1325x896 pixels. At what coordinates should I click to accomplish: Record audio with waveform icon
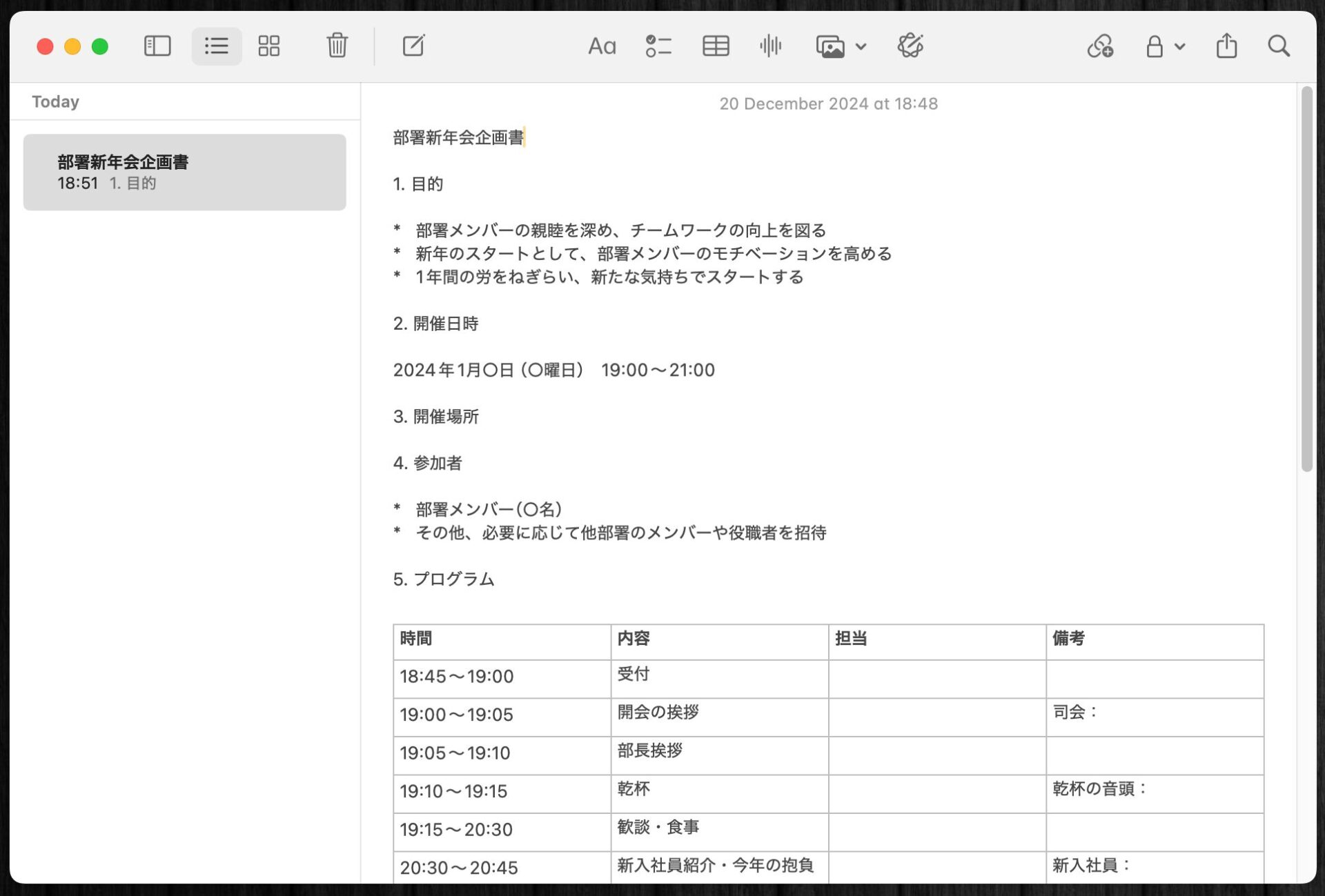[770, 46]
